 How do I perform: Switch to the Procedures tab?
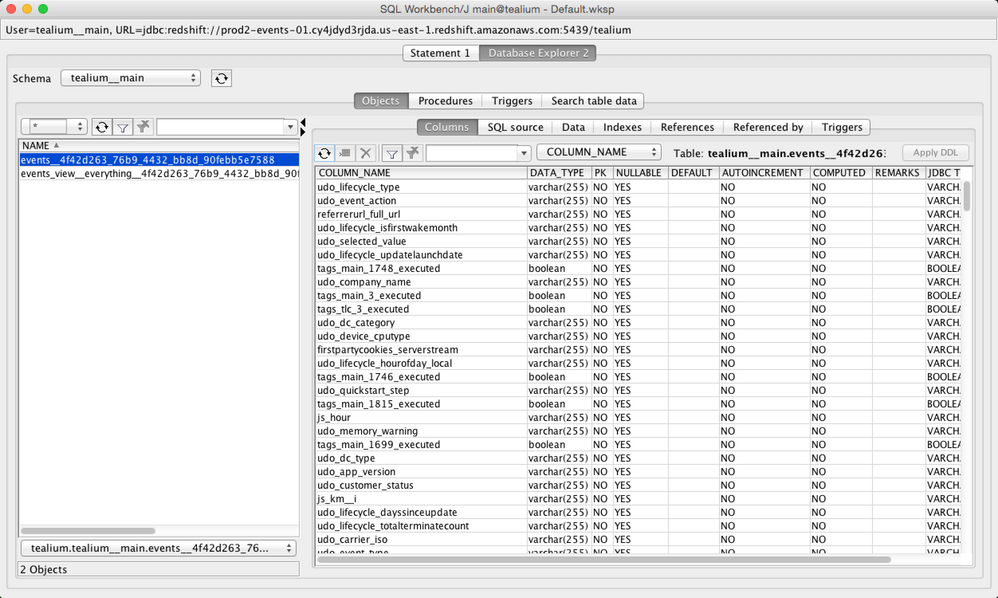(445, 101)
